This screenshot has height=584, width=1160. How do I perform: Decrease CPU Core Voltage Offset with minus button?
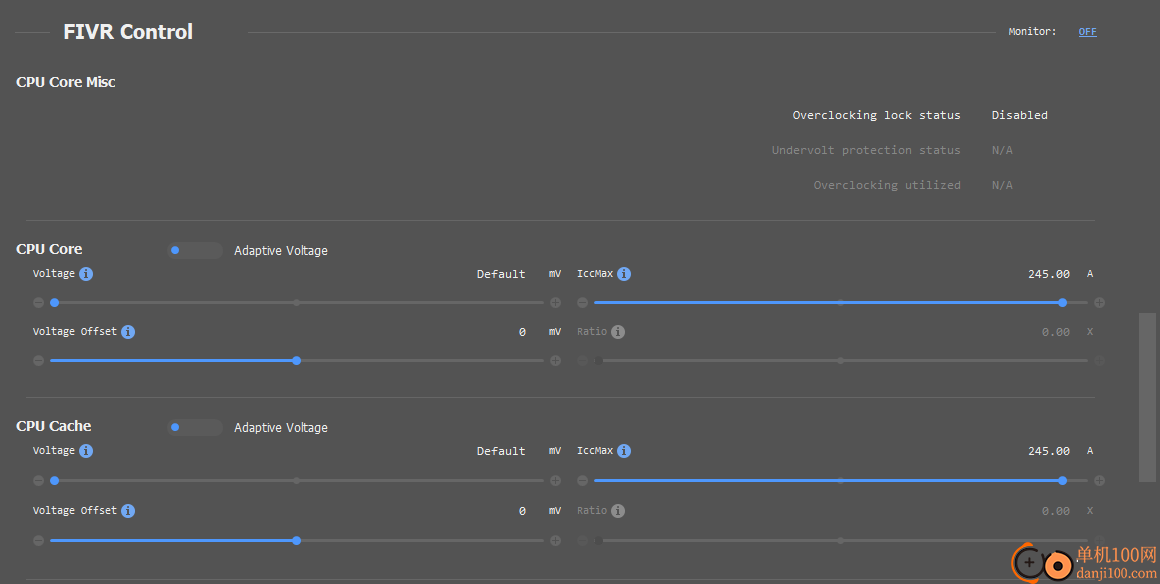pos(38,360)
